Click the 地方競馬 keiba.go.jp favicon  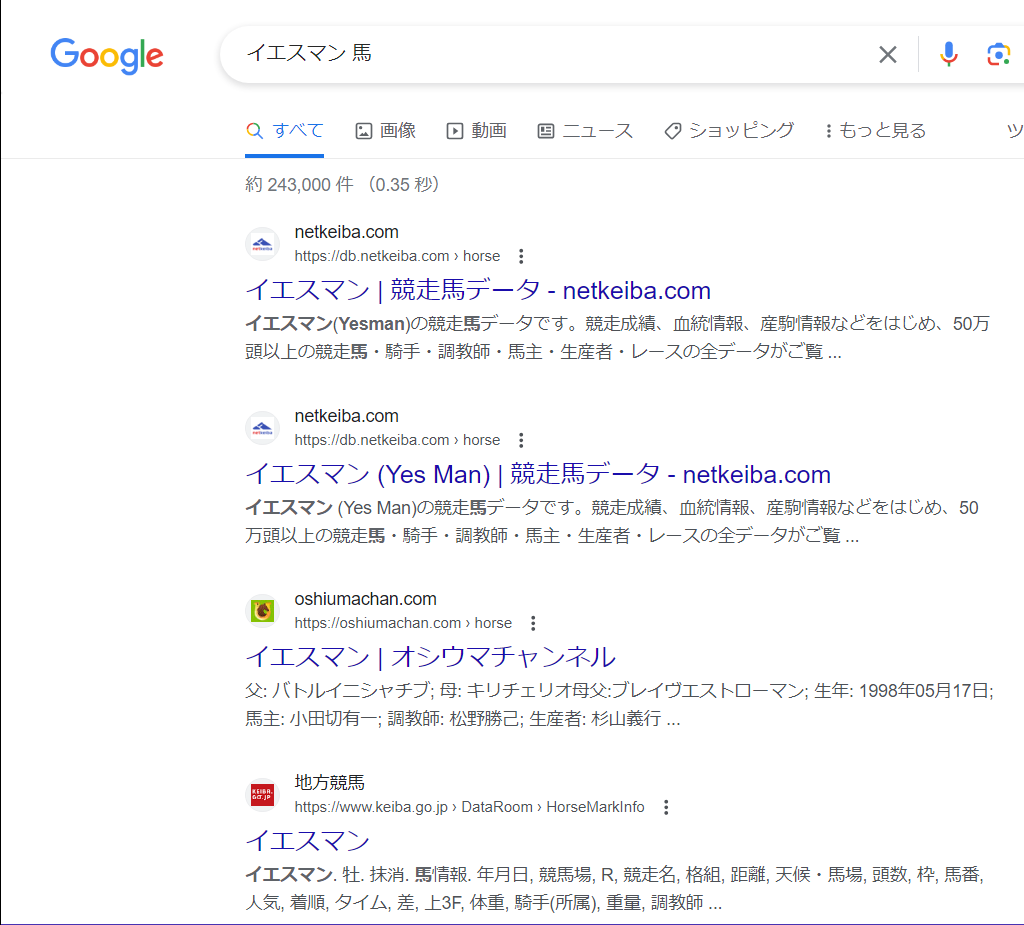pos(263,795)
